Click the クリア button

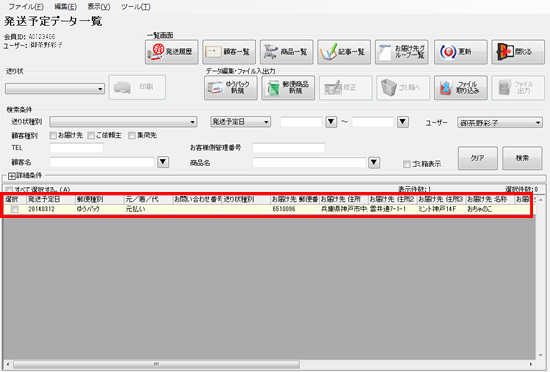[477, 158]
